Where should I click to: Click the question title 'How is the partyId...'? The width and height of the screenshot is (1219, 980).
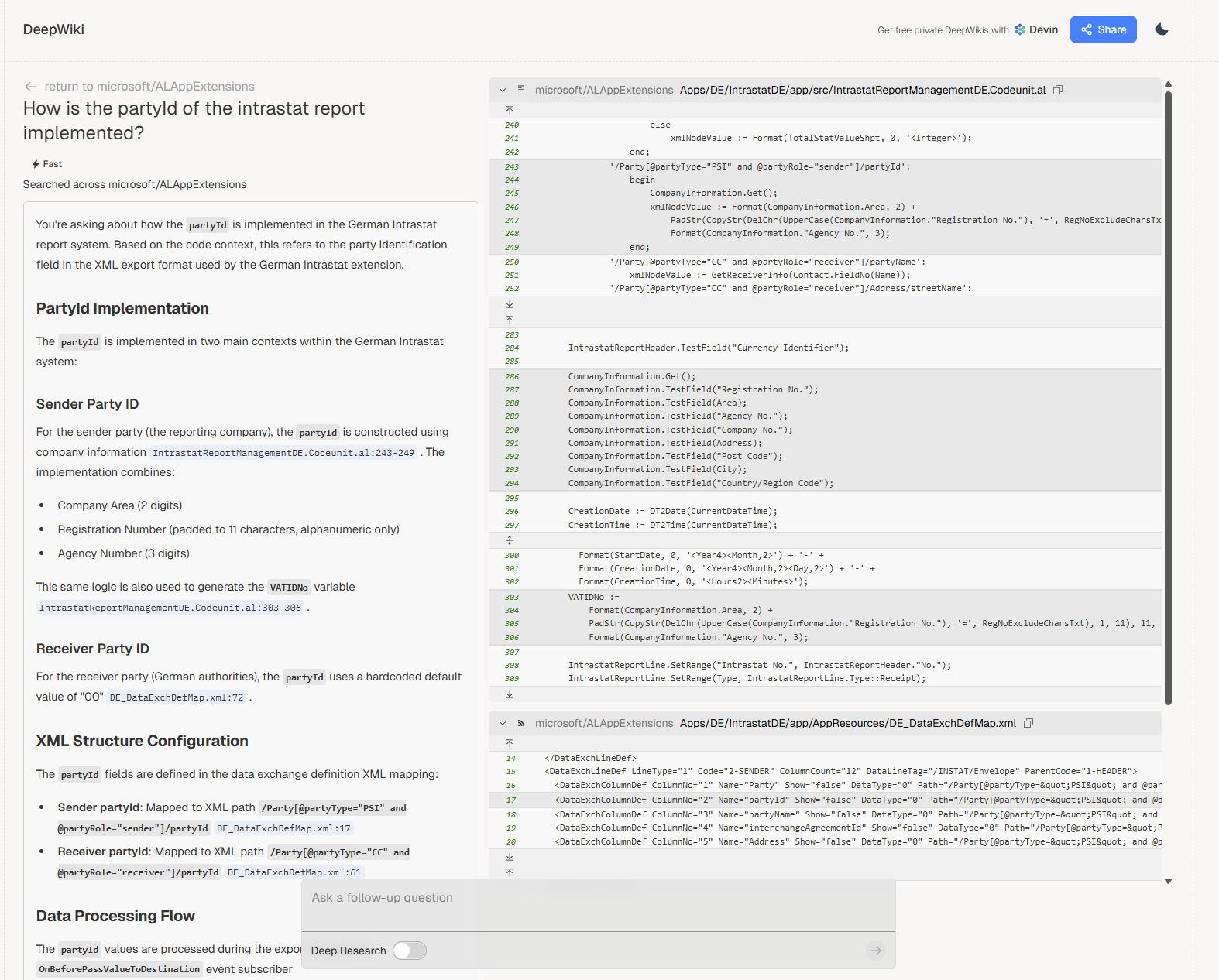pyautogui.click(x=194, y=121)
